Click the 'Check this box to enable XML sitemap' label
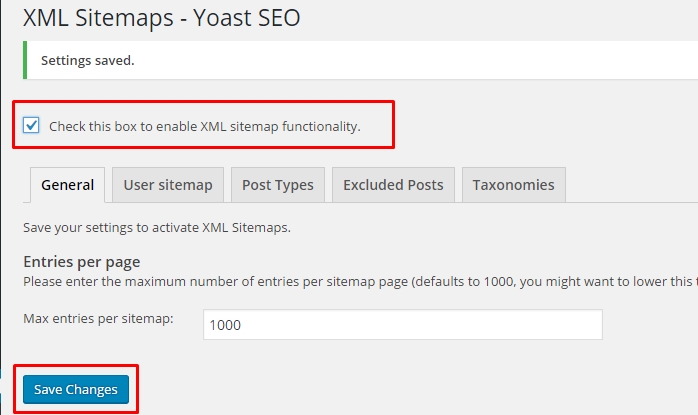The height and width of the screenshot is (415, 698). (205, 126)
